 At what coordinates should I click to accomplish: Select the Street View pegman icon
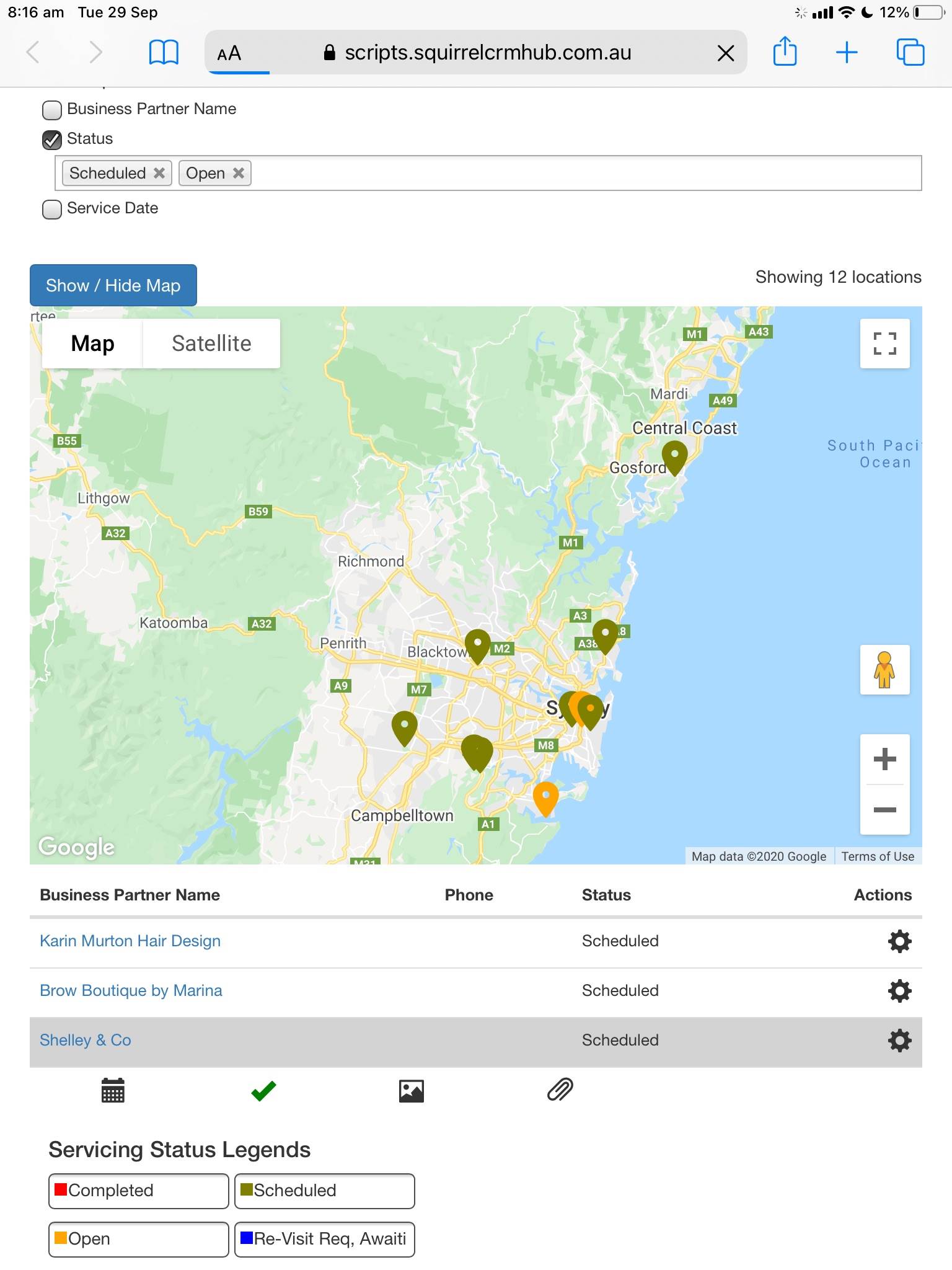pyautogui.click(x=884, y=670)
